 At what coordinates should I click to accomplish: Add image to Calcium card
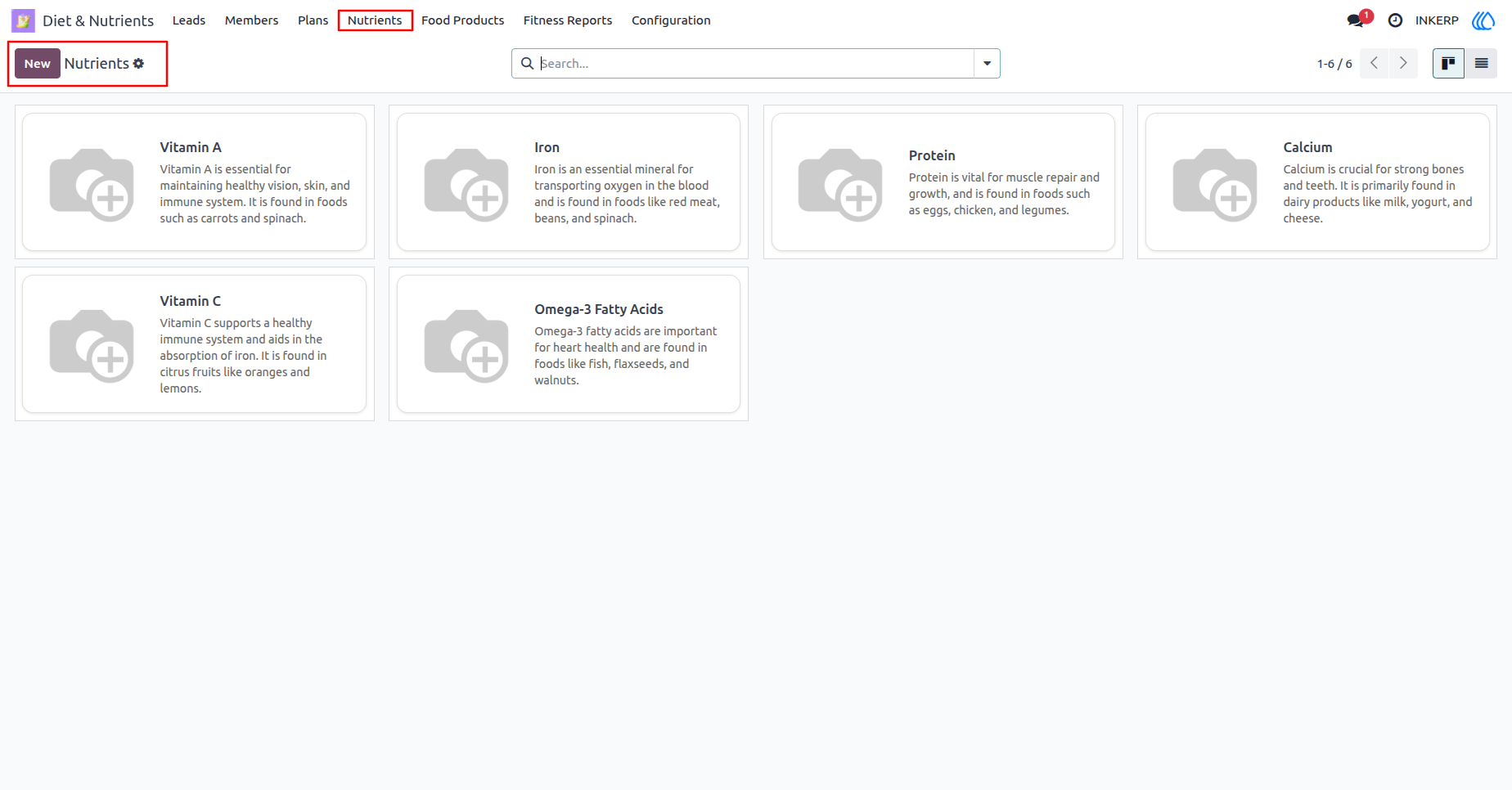click(1215, 184)
